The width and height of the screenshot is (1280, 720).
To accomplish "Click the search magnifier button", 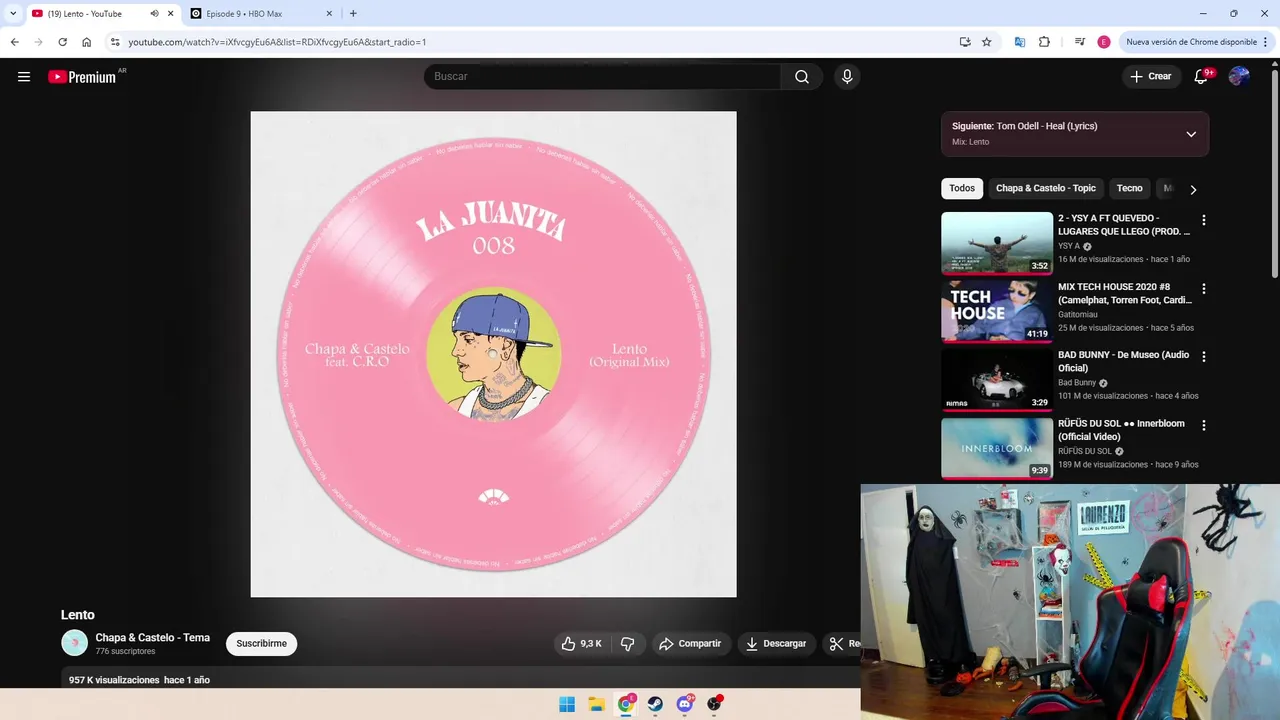I will coord(802,77).
